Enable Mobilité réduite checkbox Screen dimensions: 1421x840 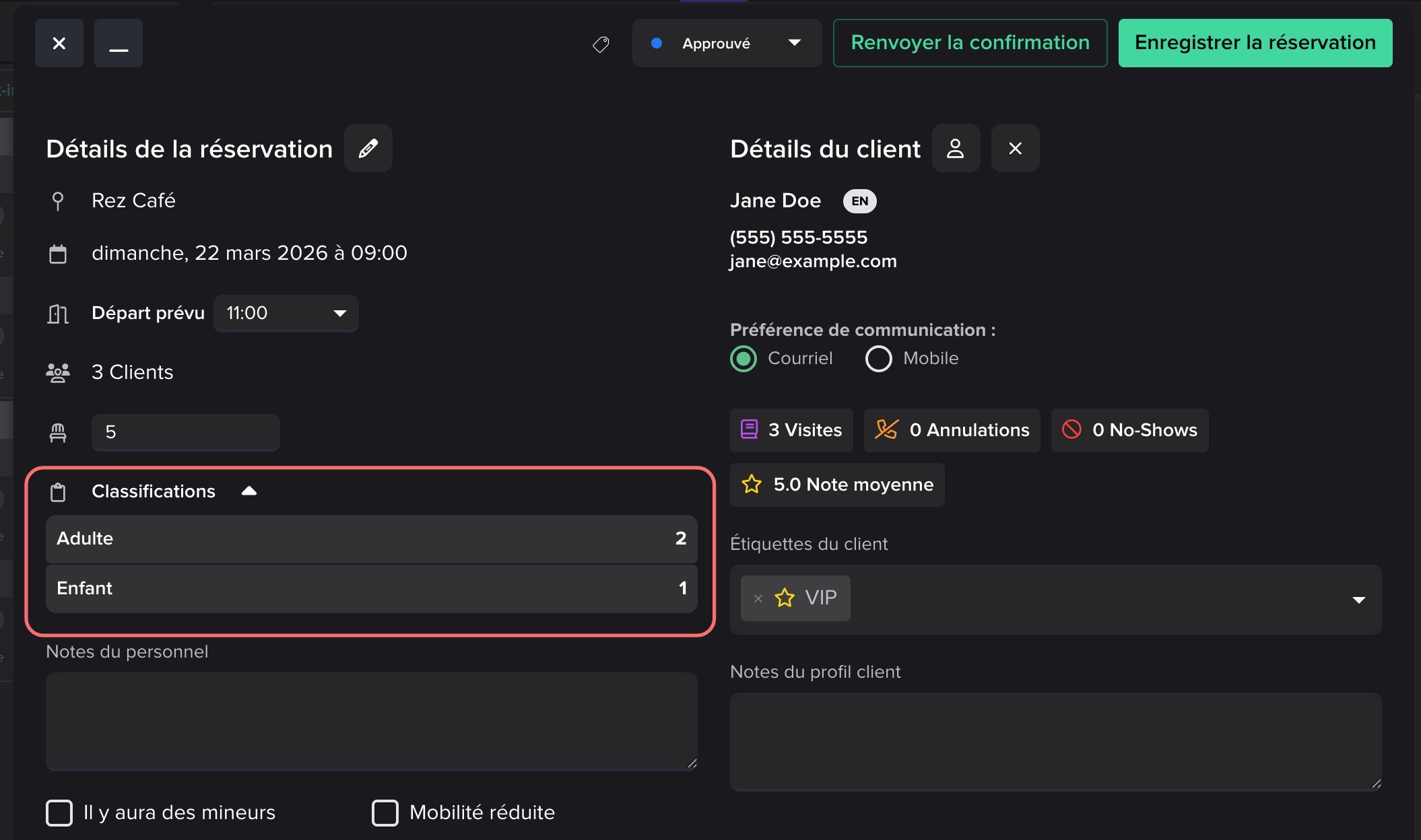click(x=385, y=812)
